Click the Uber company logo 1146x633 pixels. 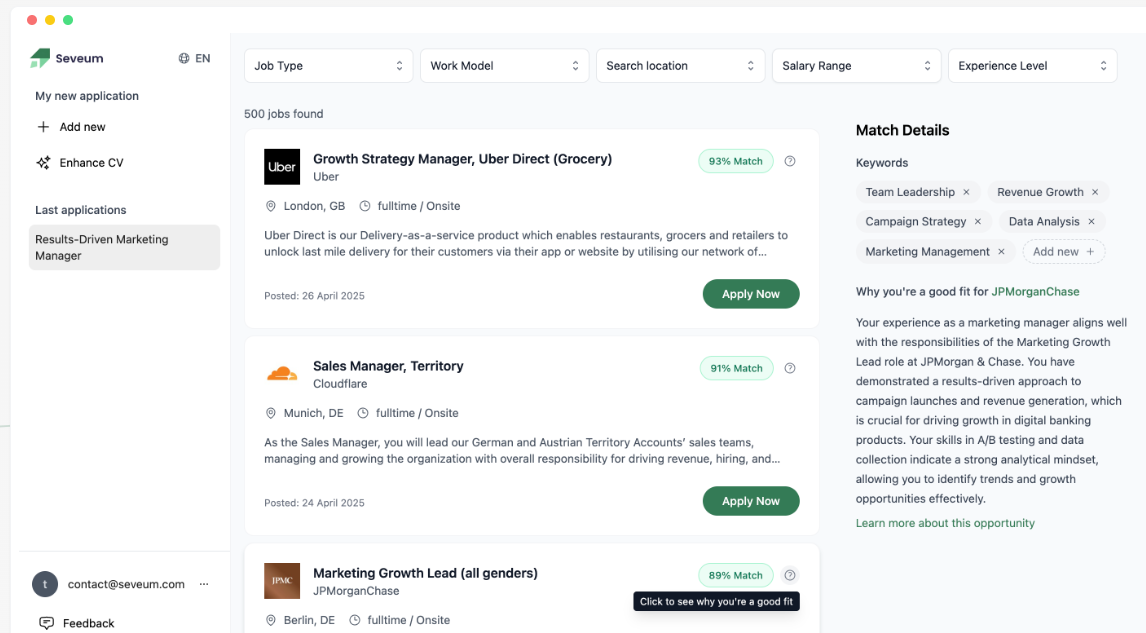(282, 167)
